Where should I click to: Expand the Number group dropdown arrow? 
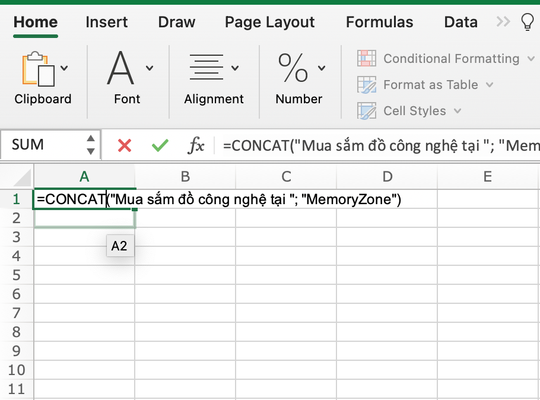[x=321, y=68]
